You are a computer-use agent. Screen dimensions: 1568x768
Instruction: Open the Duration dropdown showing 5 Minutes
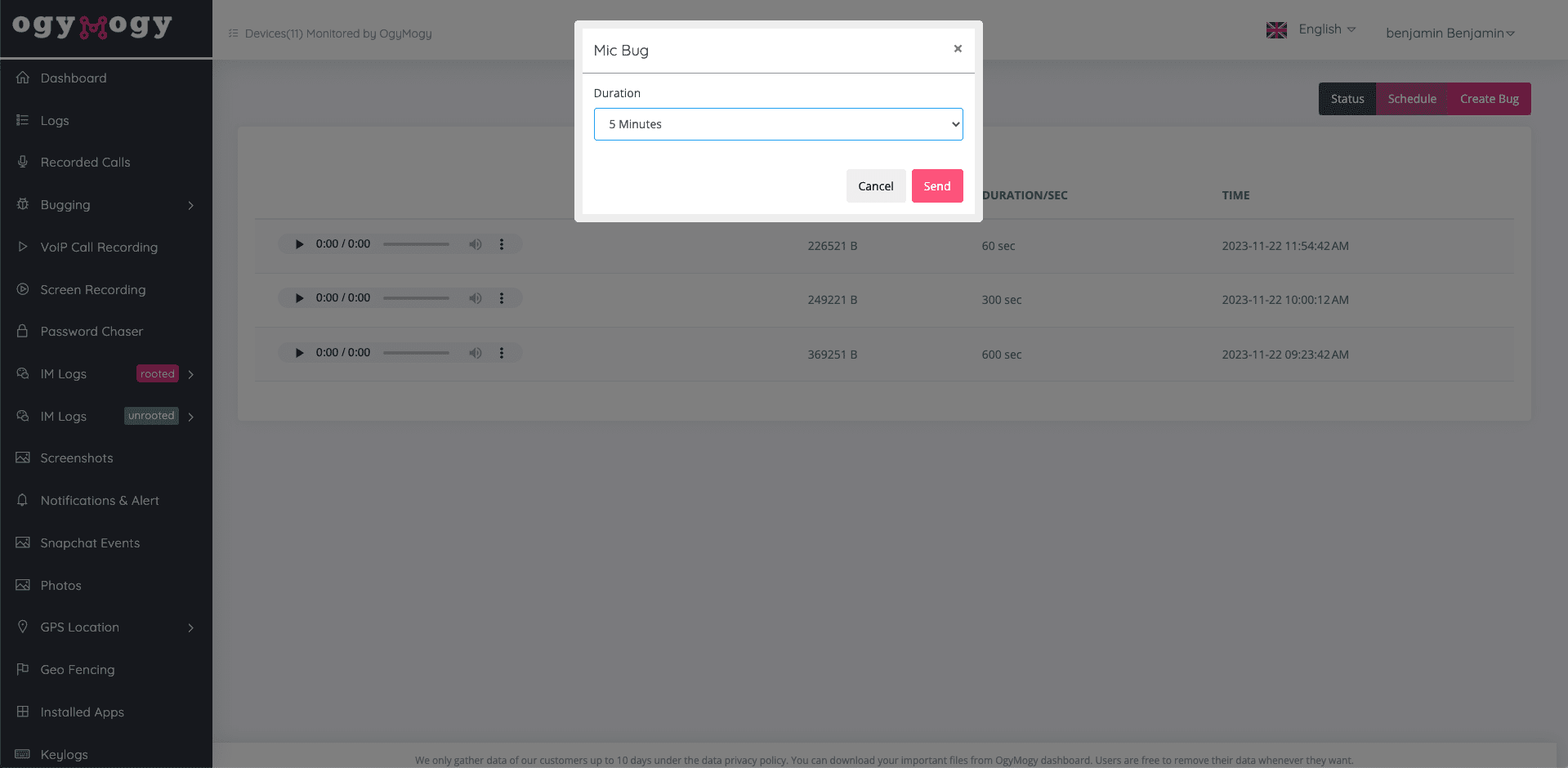[x=778, y=124]
